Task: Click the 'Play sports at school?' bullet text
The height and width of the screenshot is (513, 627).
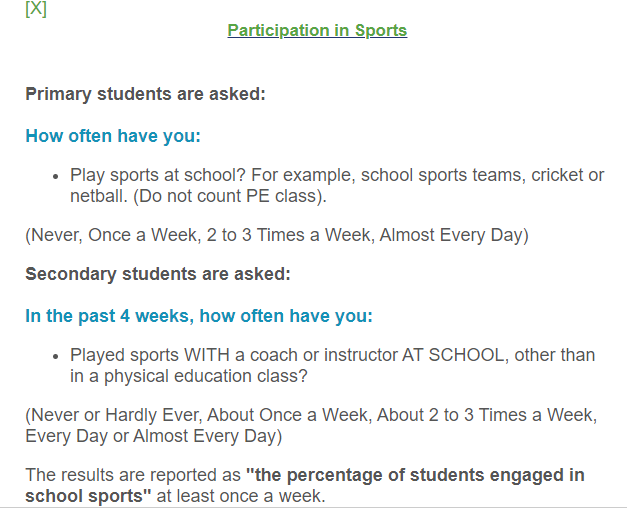Action: pos(337,186)
